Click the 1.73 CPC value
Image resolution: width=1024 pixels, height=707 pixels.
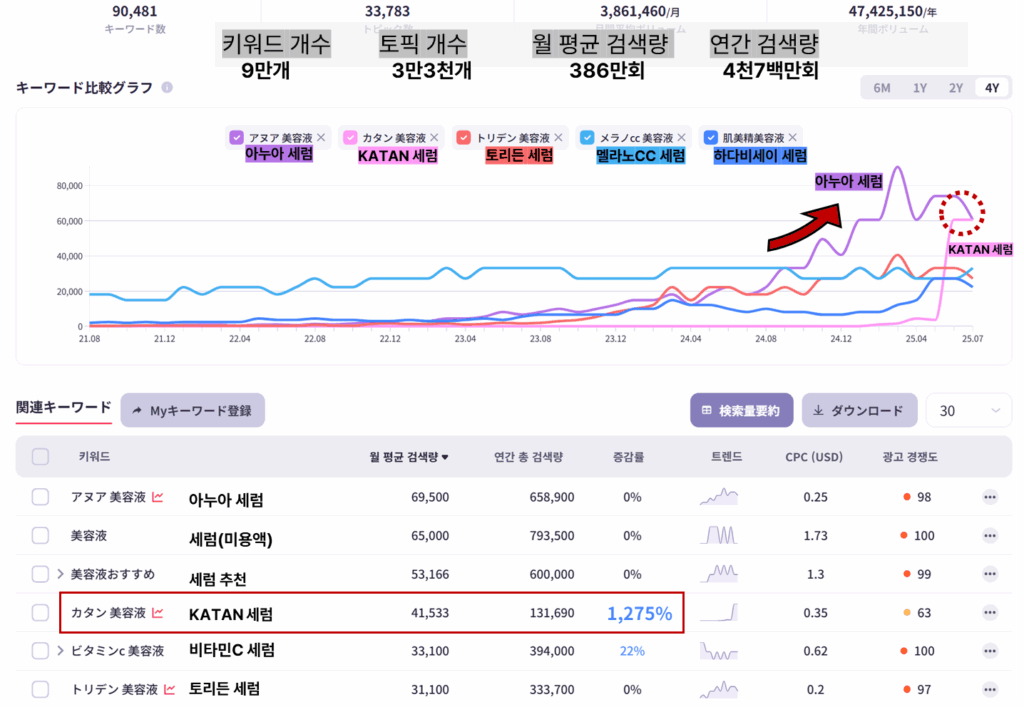pyautogui.click(x=816, y=536)
